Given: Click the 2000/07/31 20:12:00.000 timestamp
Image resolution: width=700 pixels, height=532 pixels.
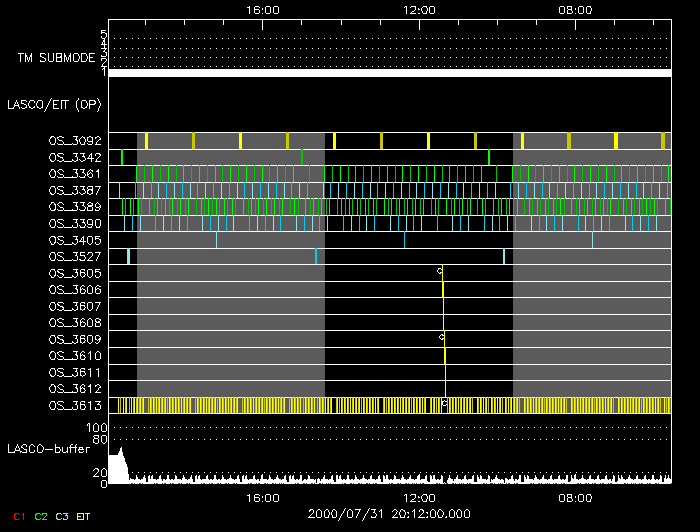Looking at the screenshot, I should [389, 514].
